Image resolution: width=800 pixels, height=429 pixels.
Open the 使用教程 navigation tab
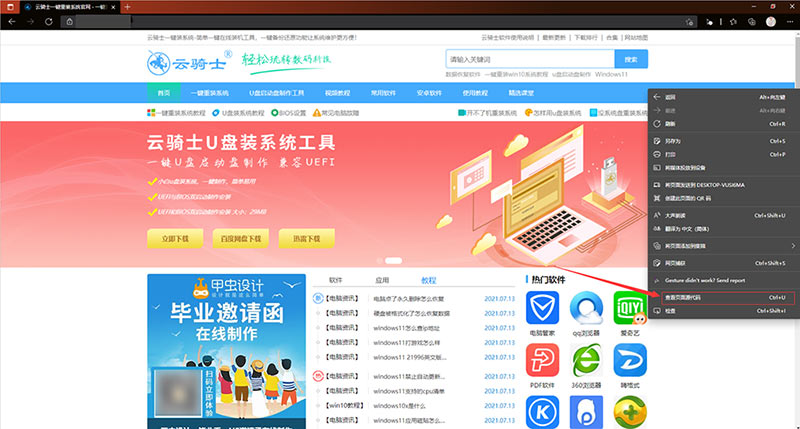click(475, 93)
